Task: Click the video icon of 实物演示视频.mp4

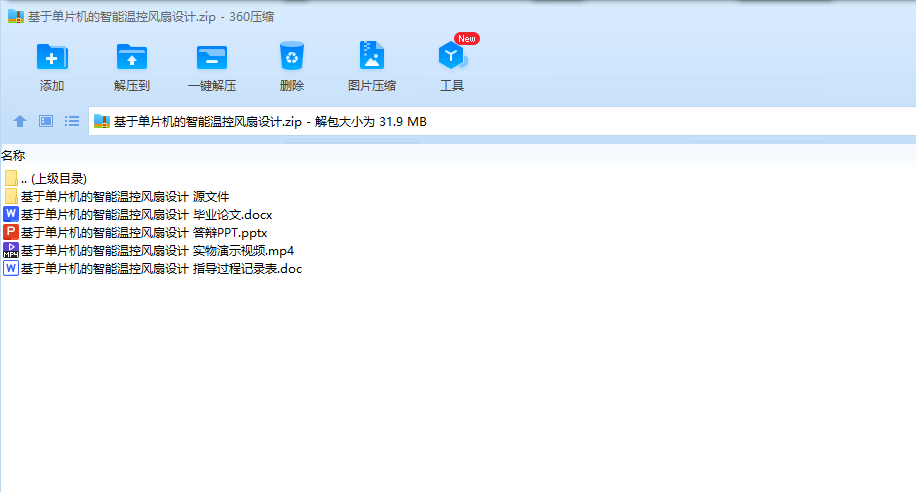Action: 11,250
